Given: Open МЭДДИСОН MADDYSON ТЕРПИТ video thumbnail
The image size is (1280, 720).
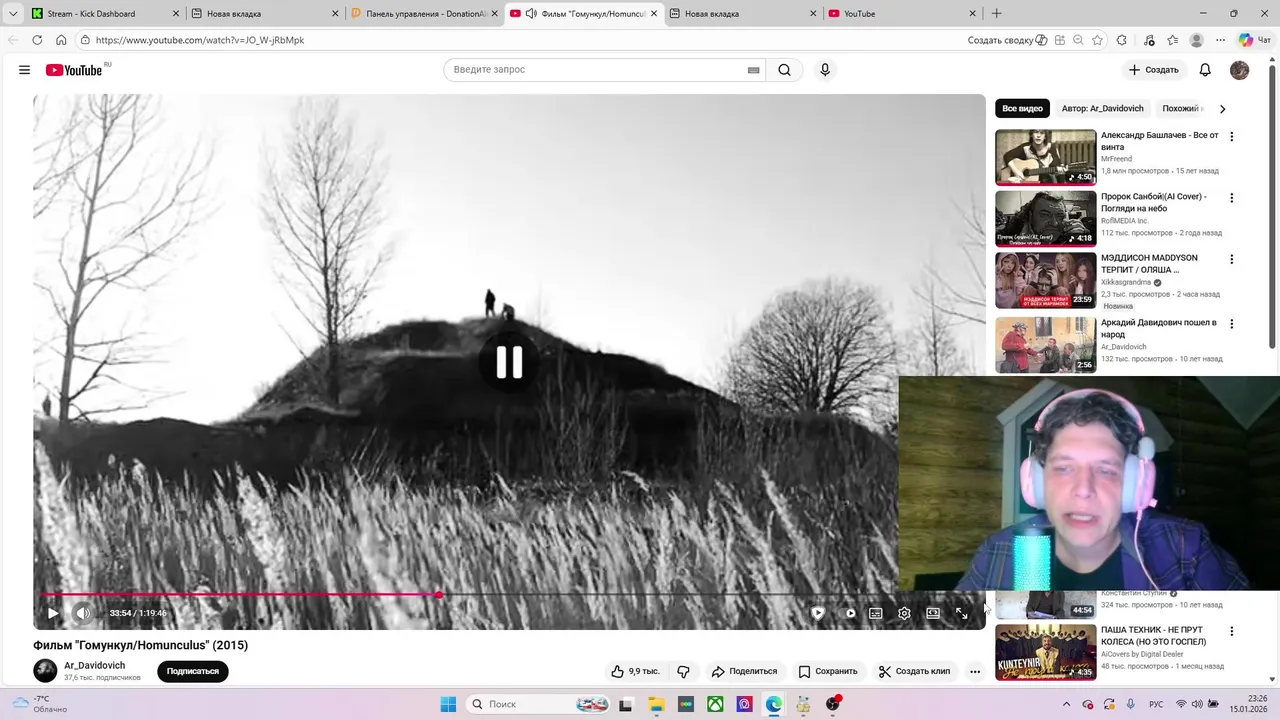Looking at the screenshot, I should pos(1046,280).
